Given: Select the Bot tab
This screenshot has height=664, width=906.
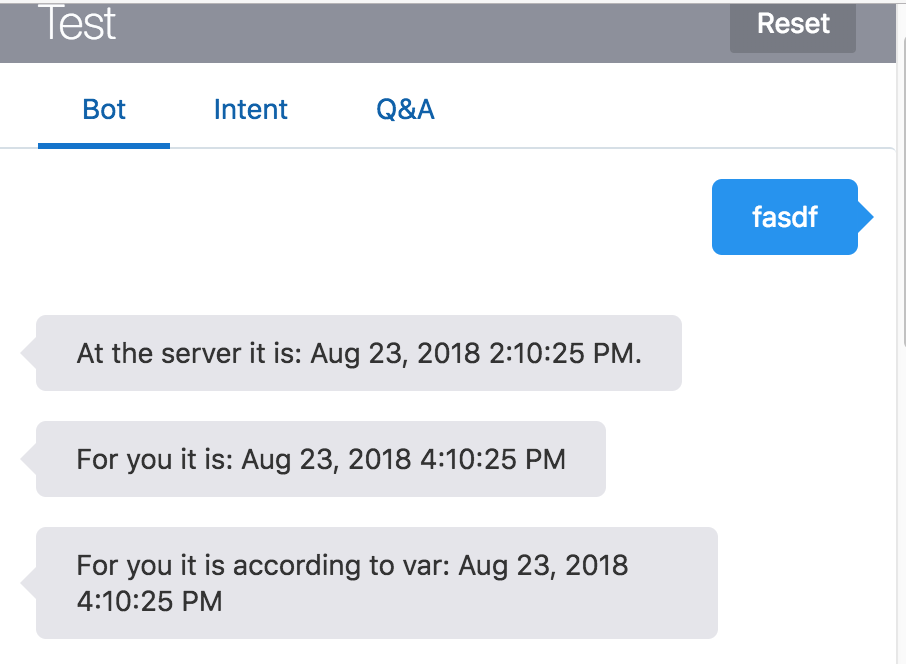Looking at the screenshot, I should (103, 109).
